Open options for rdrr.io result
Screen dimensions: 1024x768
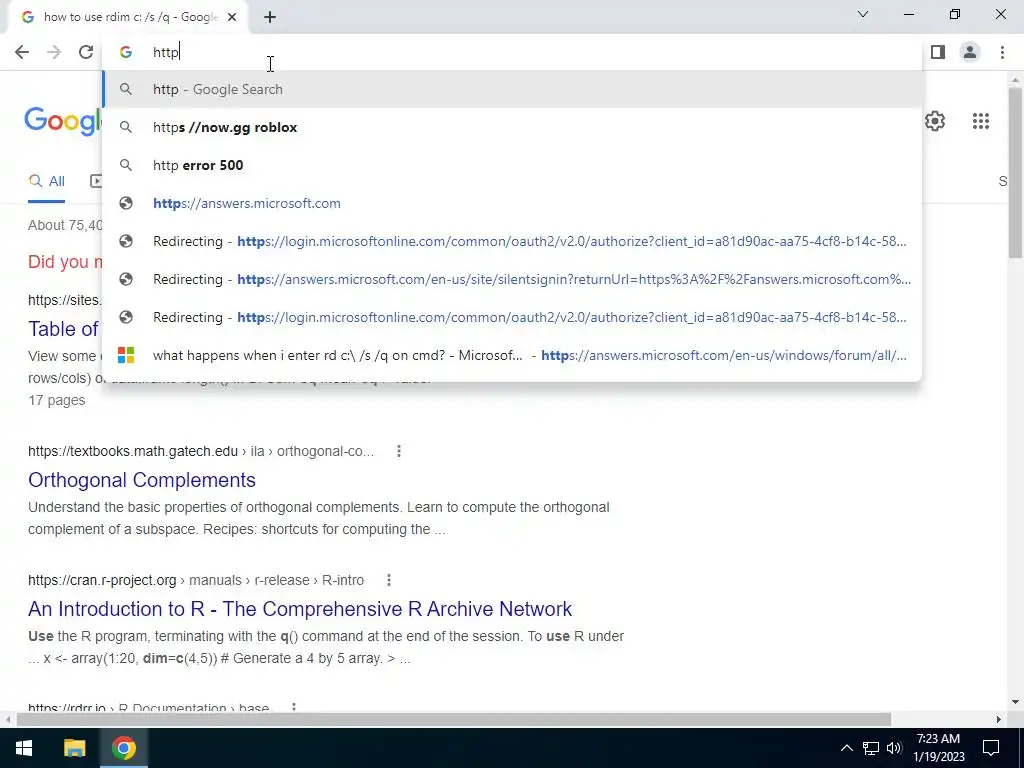pyautogui.click(x=294, y=708)
